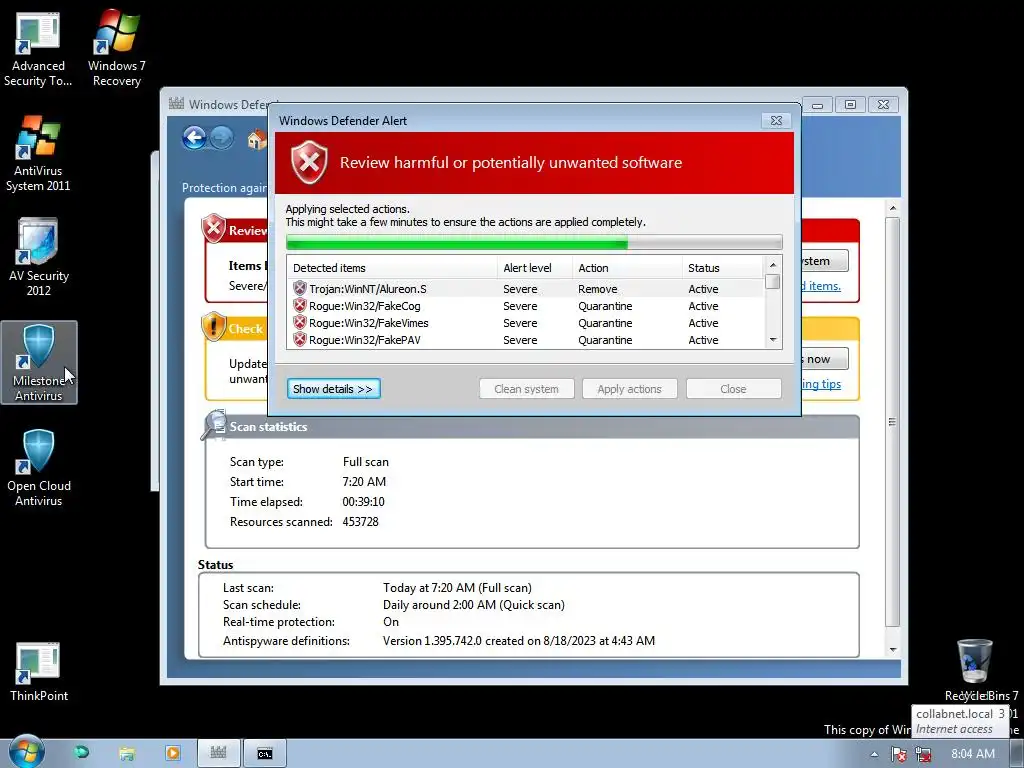This screenshot has height=768, width=1024.
Task: Click the detected items list scroll down arrow
Action: (773, 340)
